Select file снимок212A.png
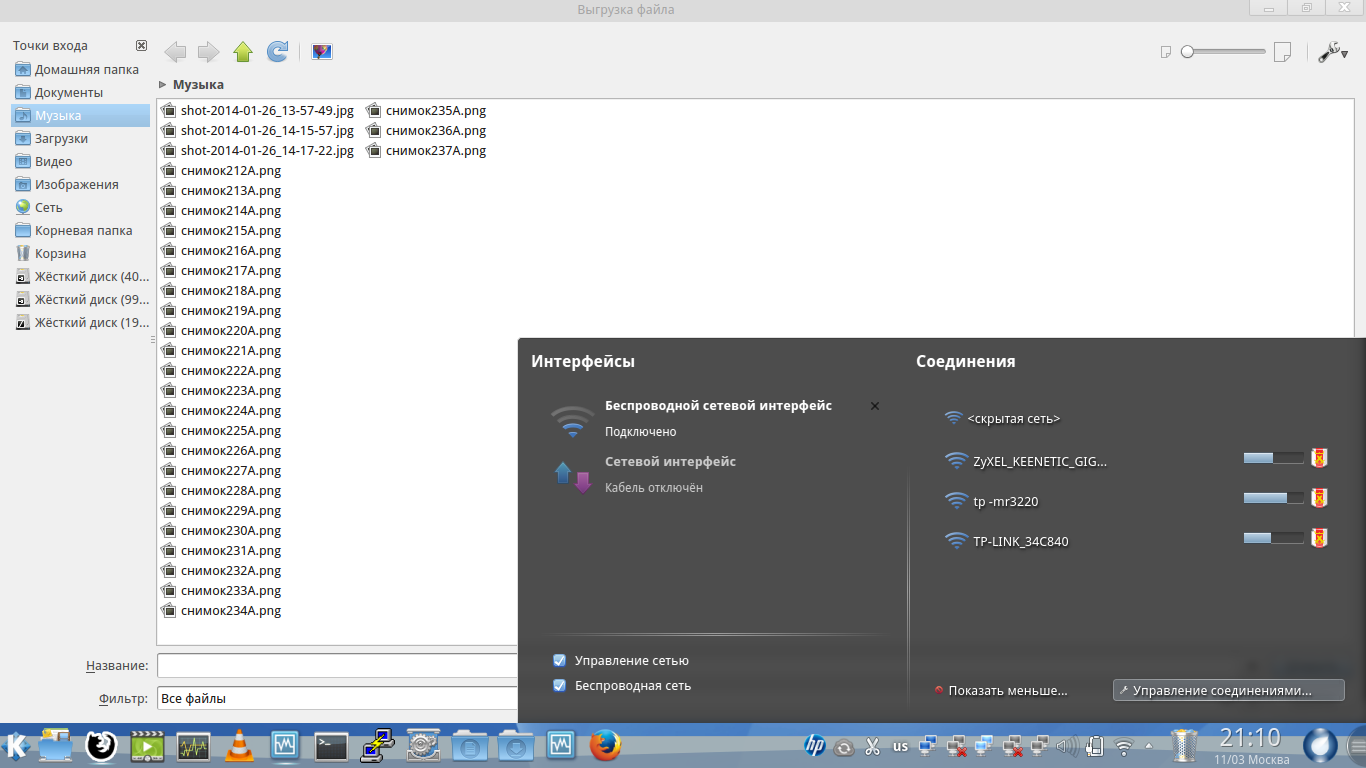 [221, 171]
